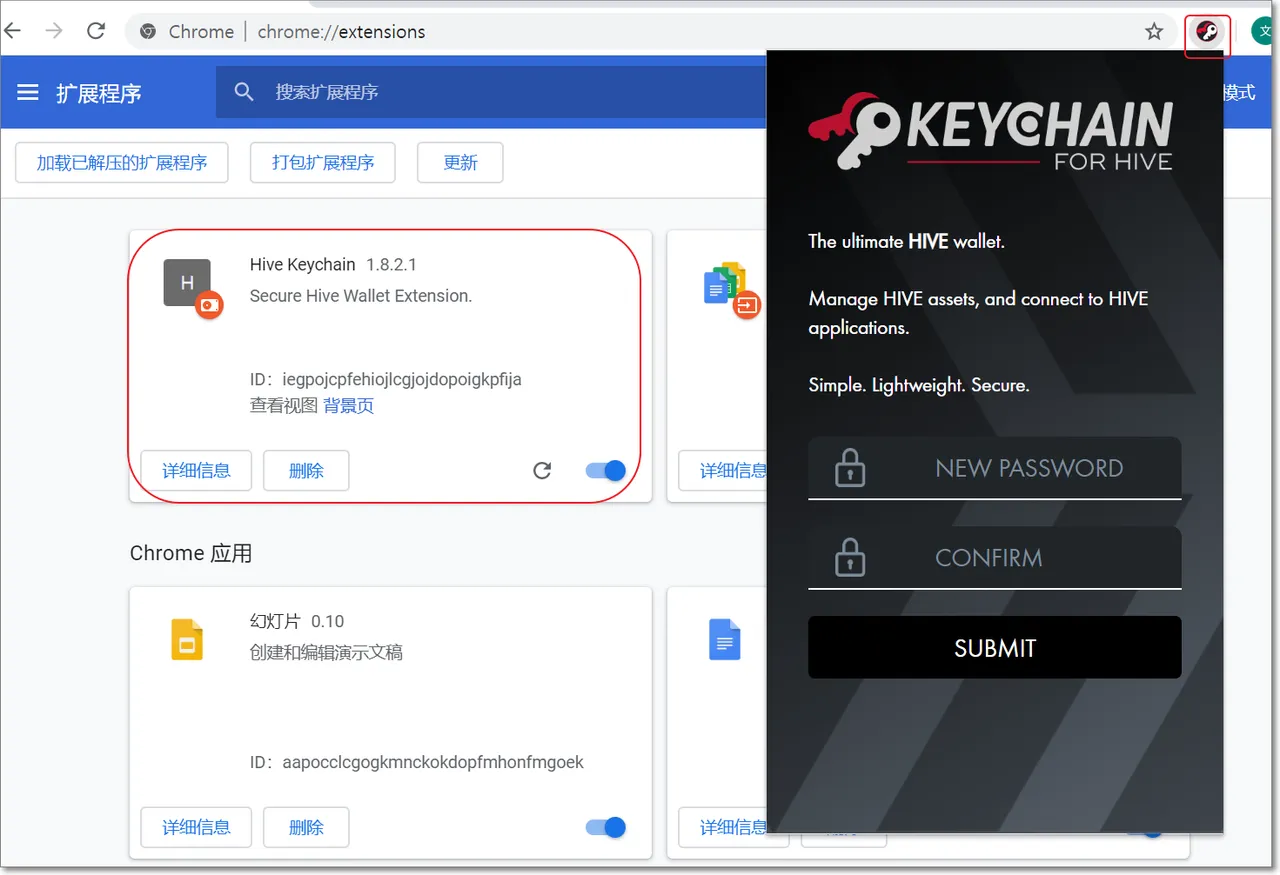Open 详细信息 on the Docs offline card
The height and width of the screenshot is (875, 1280).
(x=723, y=470)
